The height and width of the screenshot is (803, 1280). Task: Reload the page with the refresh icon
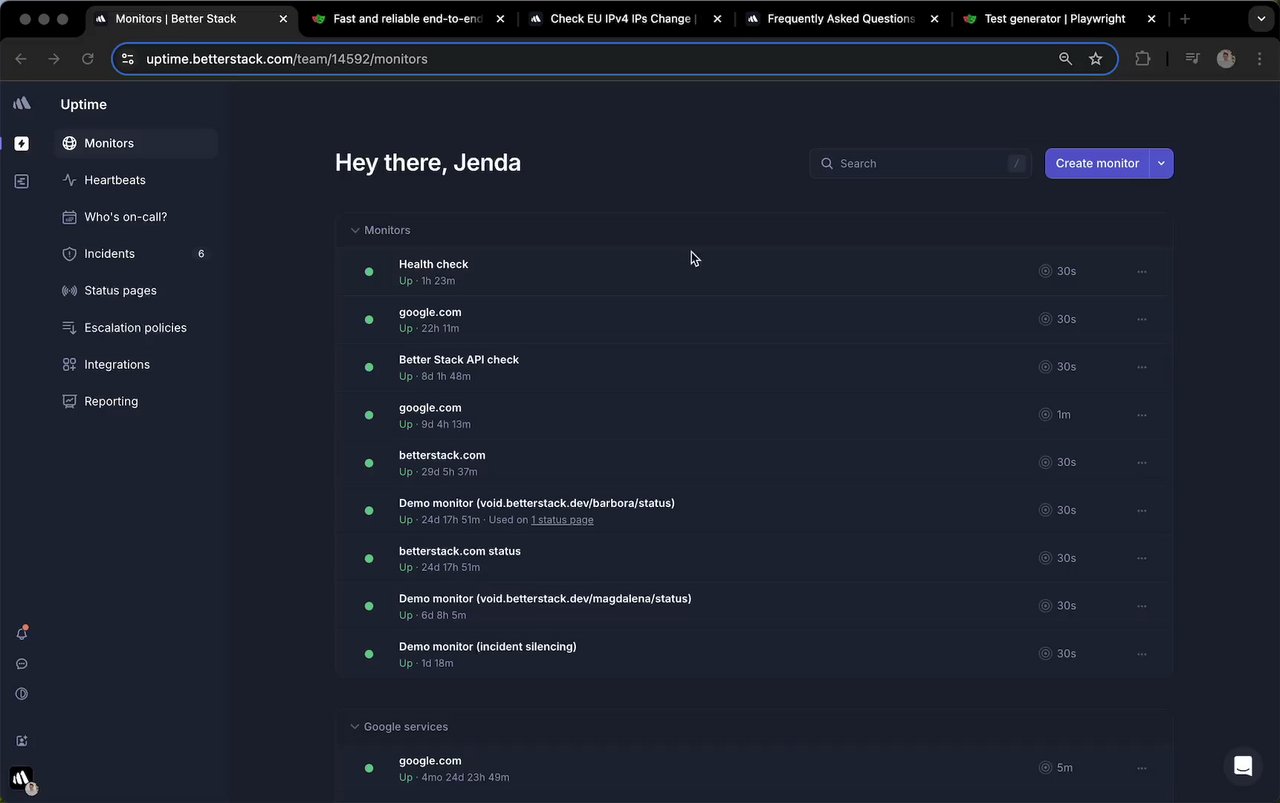point(88,59)
